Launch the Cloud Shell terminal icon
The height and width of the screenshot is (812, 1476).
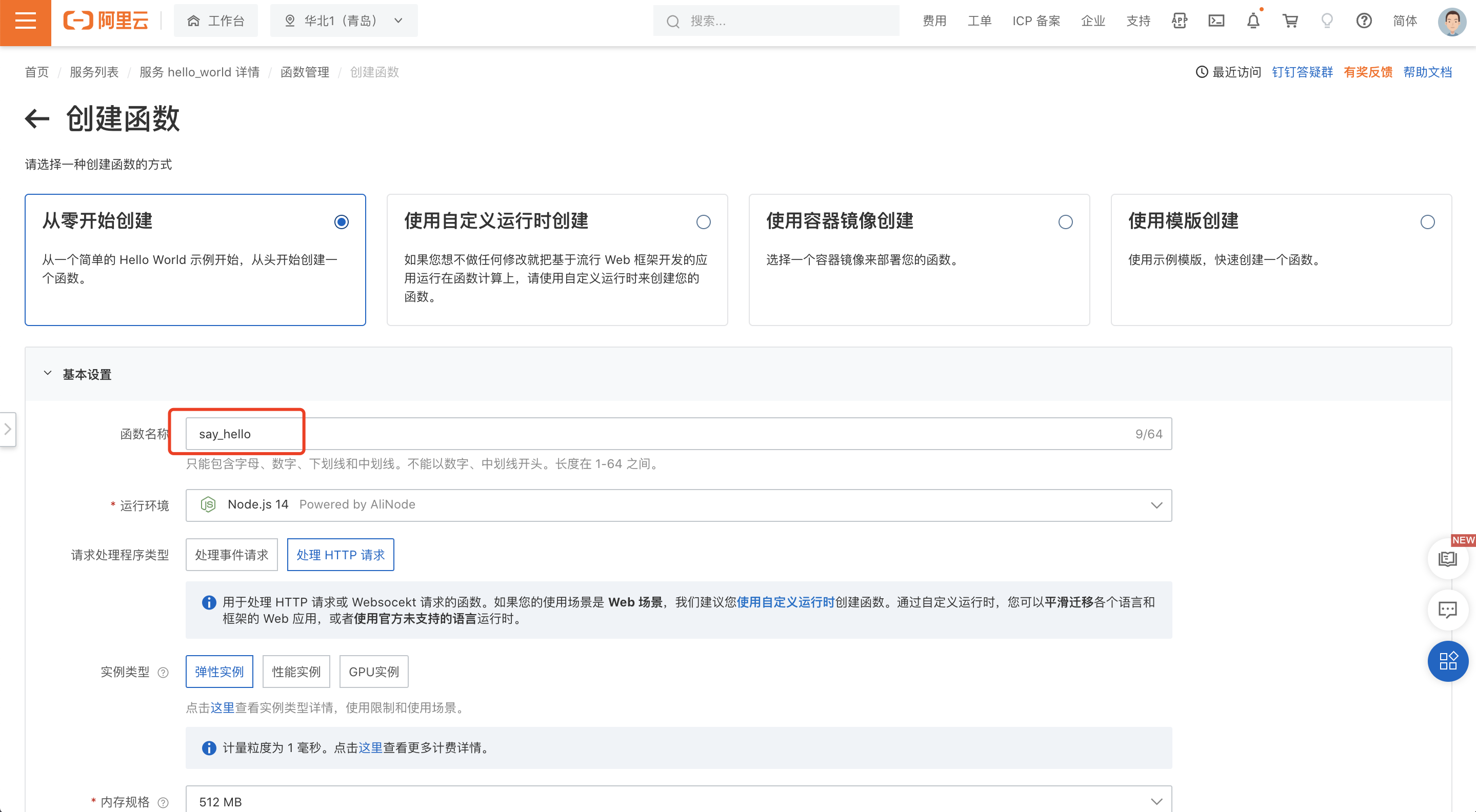(1216, 21)
